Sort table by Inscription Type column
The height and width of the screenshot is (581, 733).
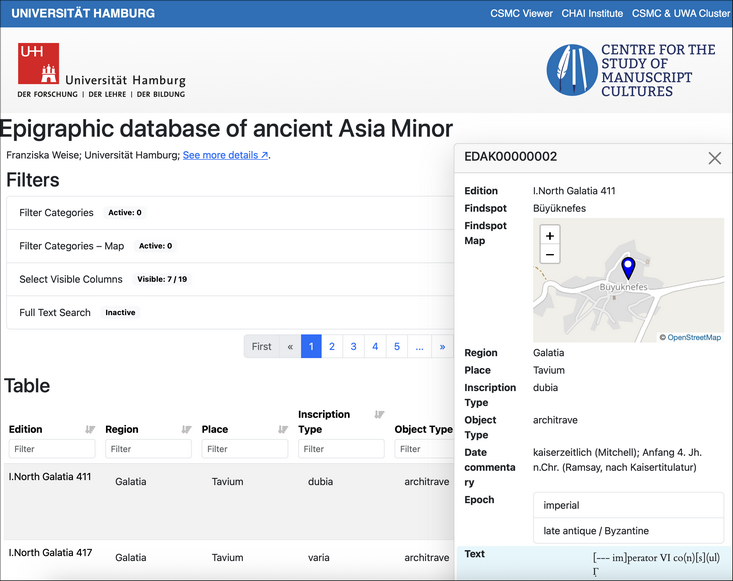pyautogui.click(x=379, y=415)
